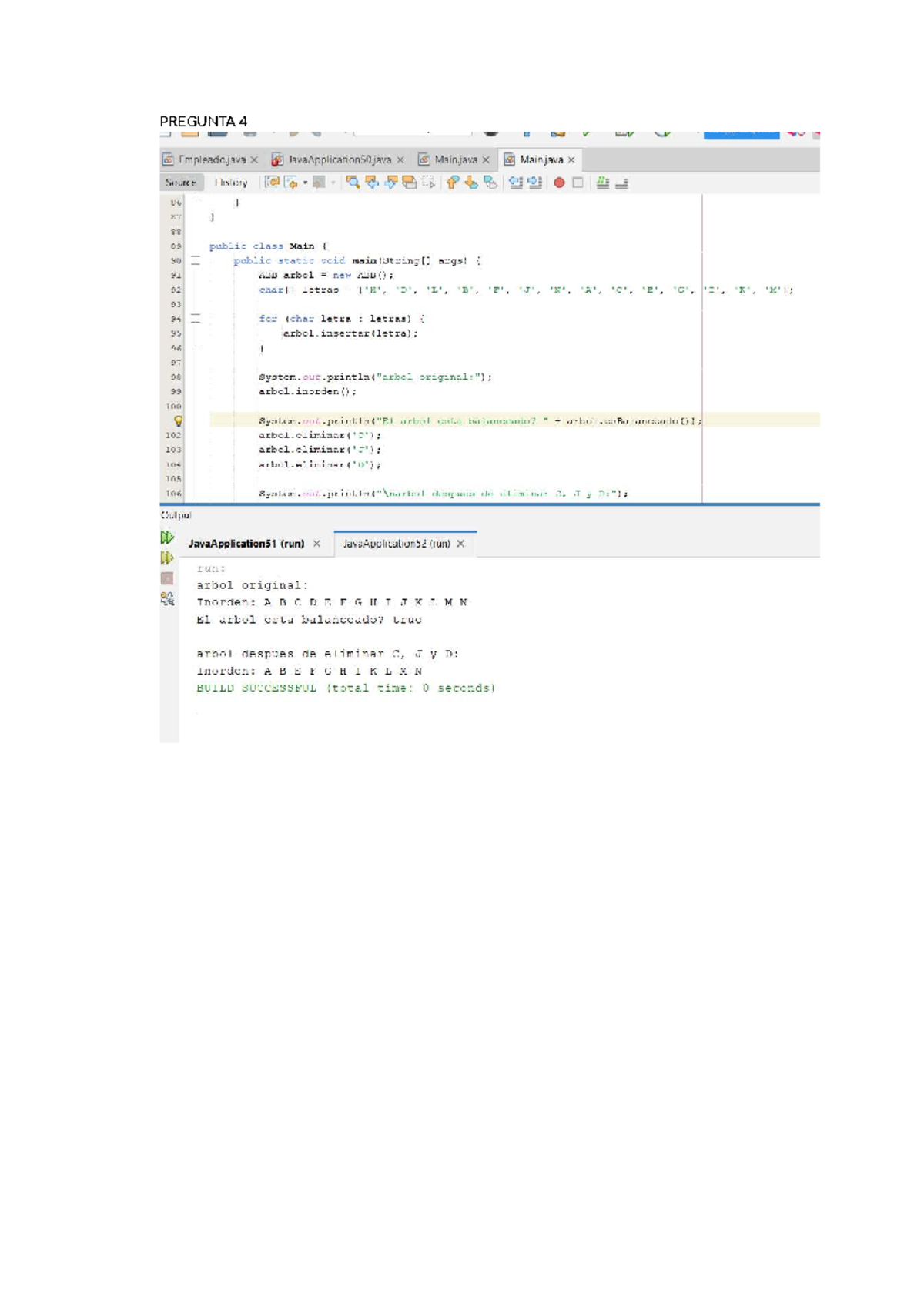924x1306 pixels.
Task: Click the Comment lines toolbar icon
Action: tap(603, 183)
